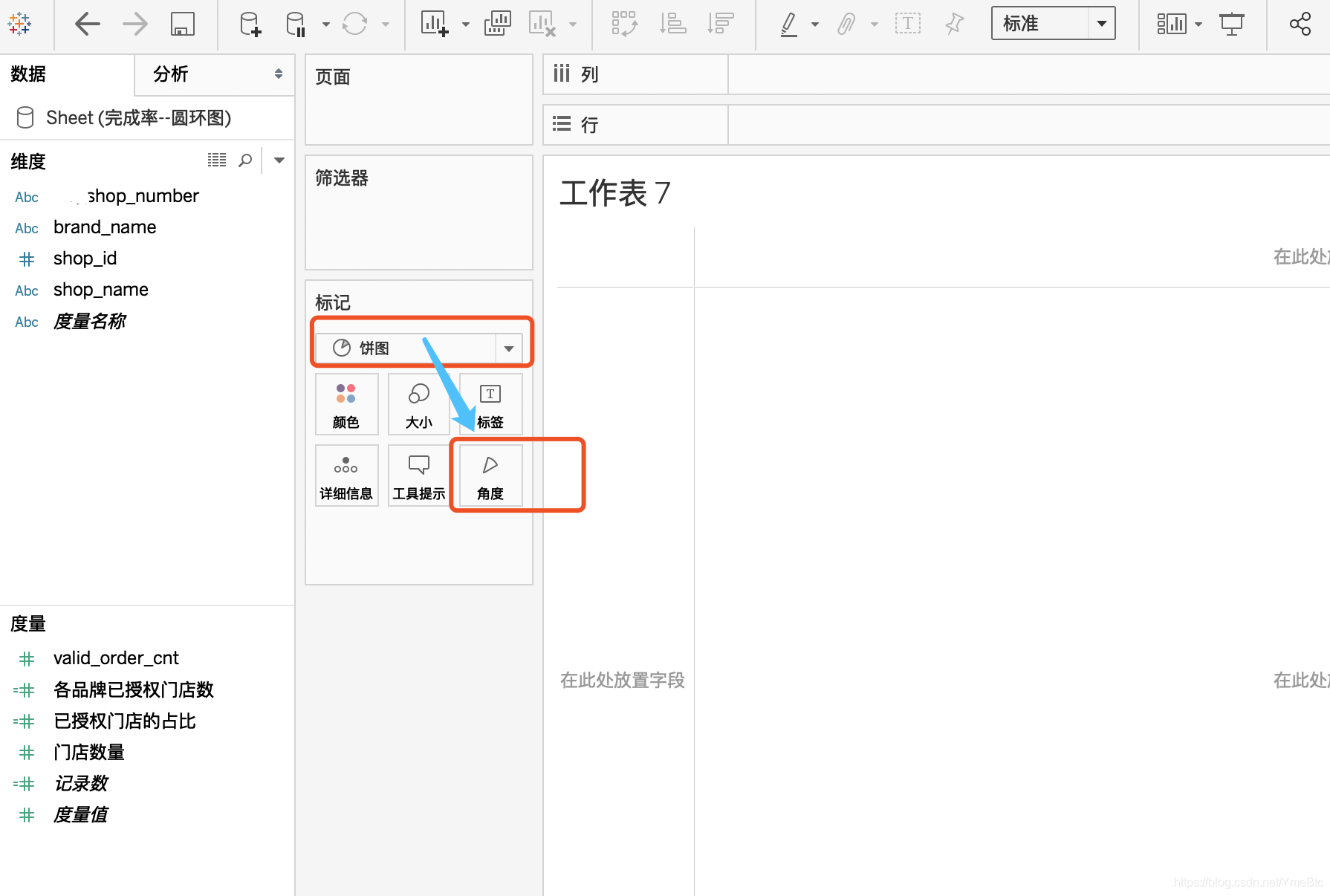Open the 维度 pane dropdown menu

(x=279, y=160)
